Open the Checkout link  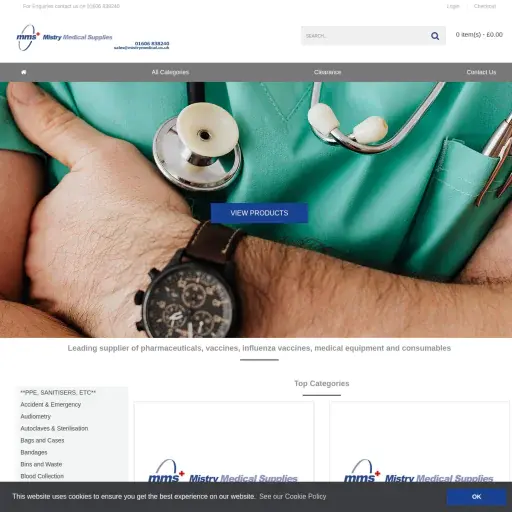click(x=485, y=6)
